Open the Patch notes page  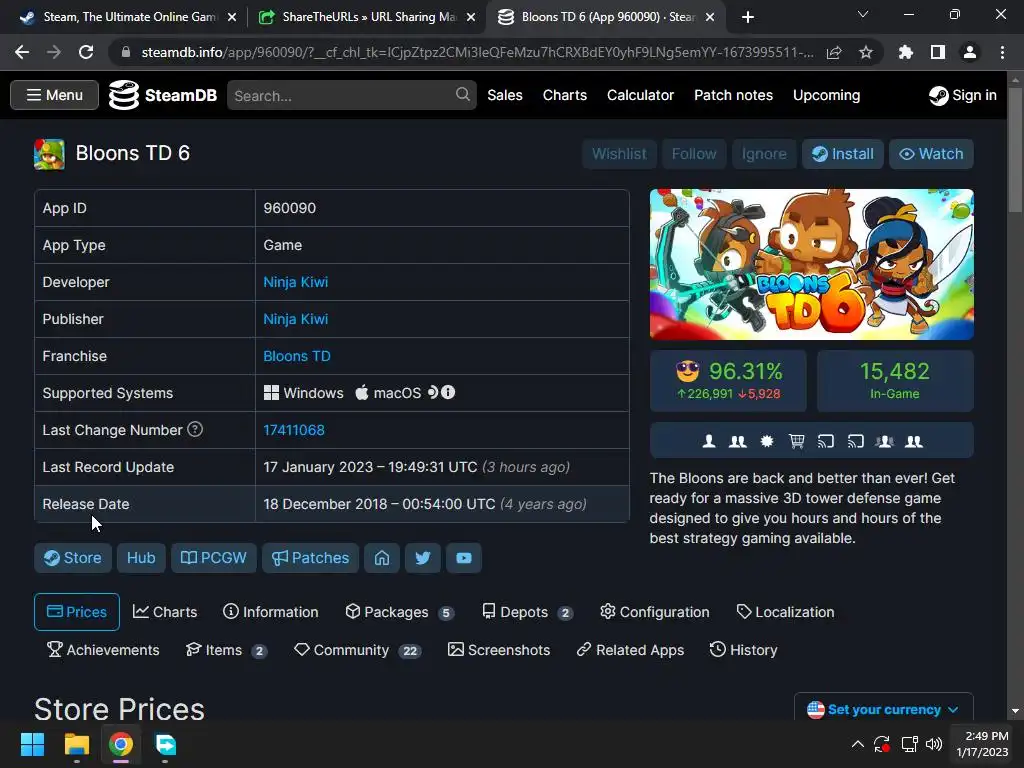click(x=733, y=95)
